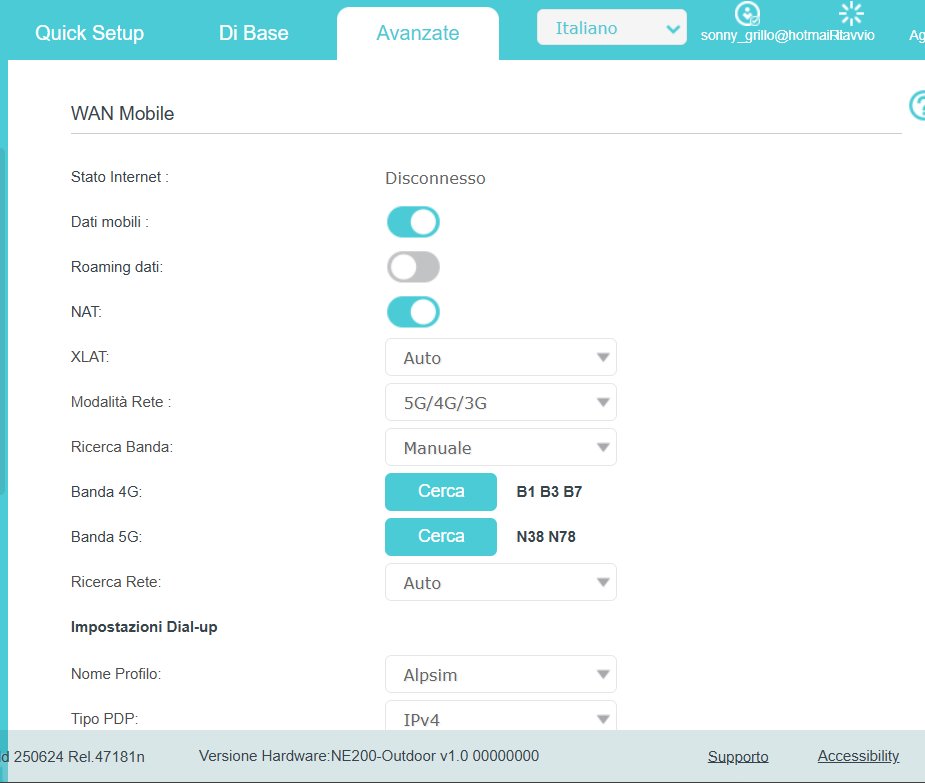
Task: Switch to the Quick Setup tab
Action: (x=89, y=33)
